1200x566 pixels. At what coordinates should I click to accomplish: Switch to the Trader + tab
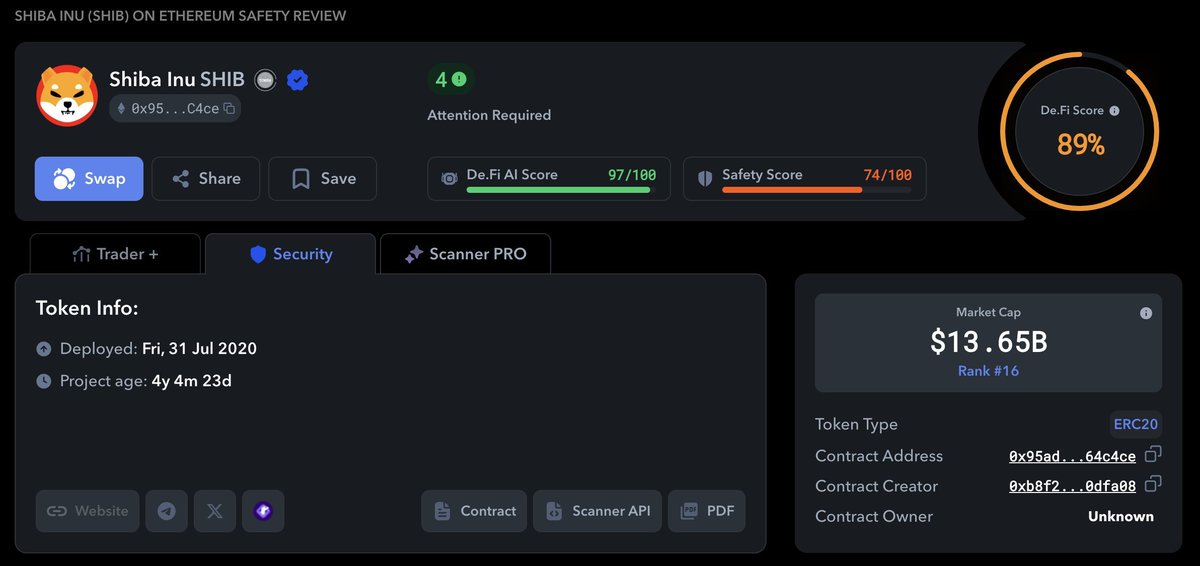coord(116,254)
